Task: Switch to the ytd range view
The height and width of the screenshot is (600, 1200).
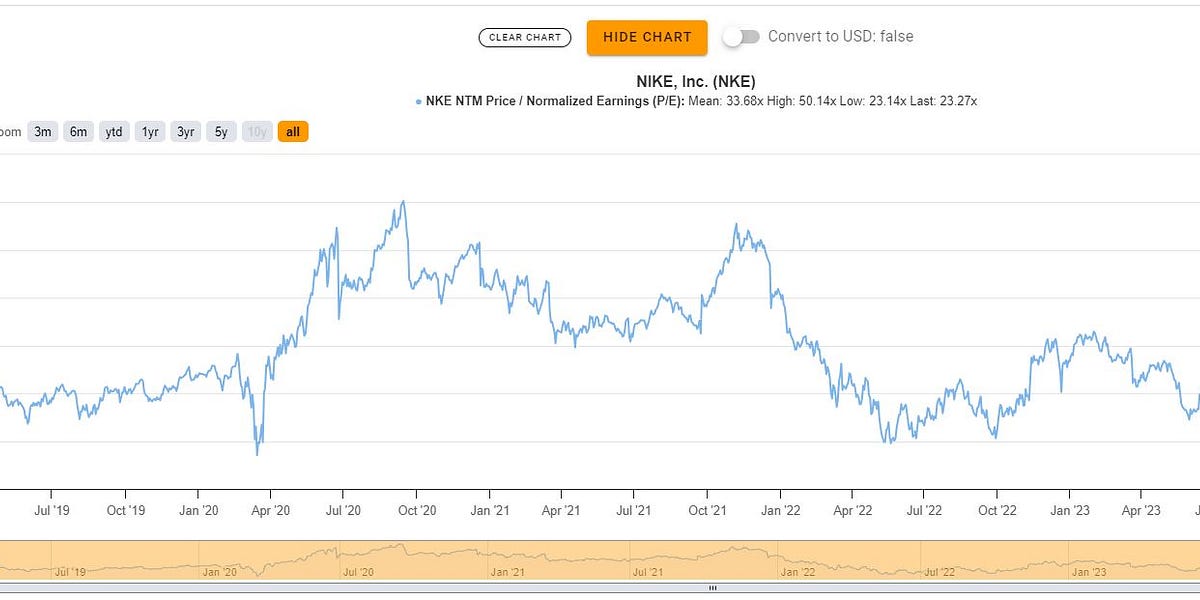Action: click(113, 131)
